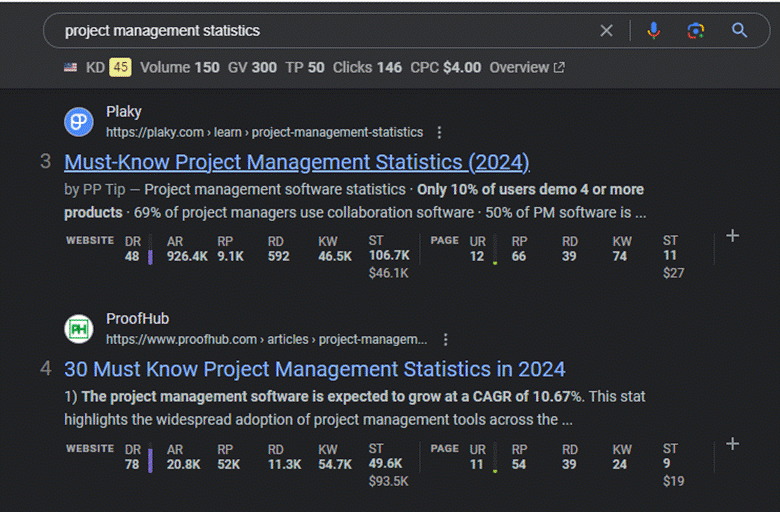
Task: Click the magnifying glass search button
Action: click(x=739, y=31)
